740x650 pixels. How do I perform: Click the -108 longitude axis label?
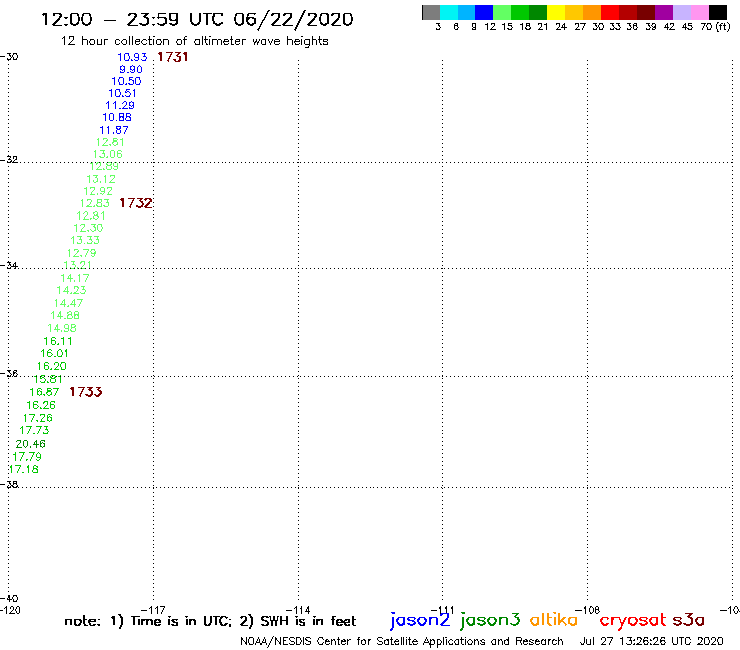588,610
